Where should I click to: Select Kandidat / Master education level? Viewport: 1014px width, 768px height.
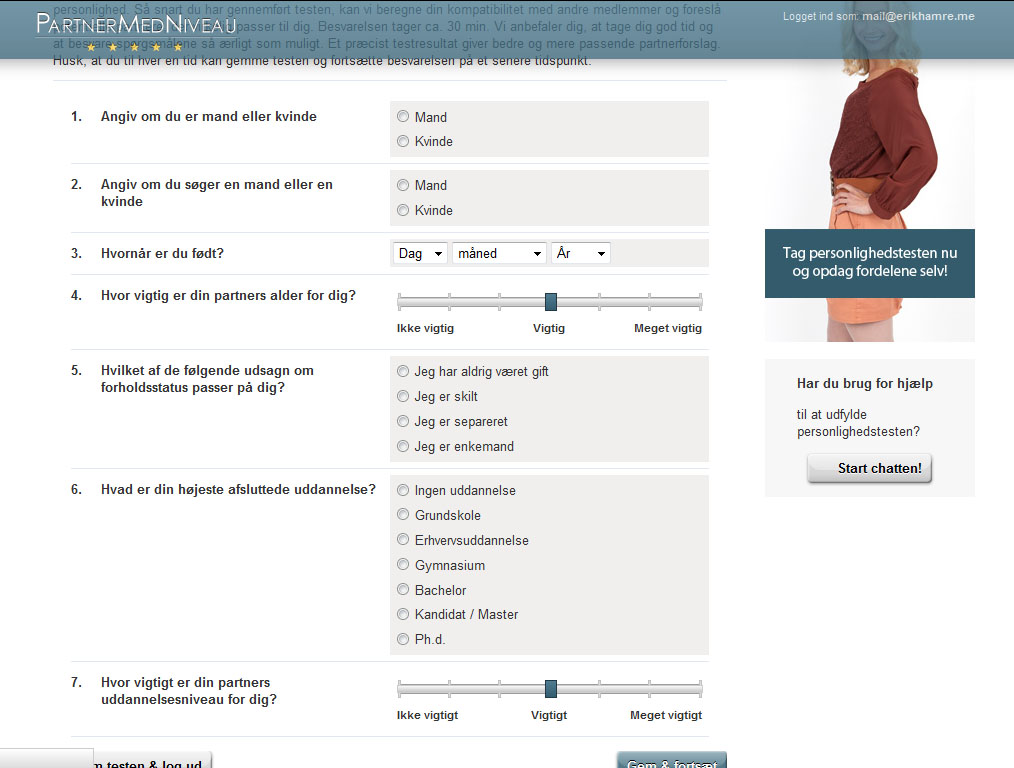click(403, 614)
